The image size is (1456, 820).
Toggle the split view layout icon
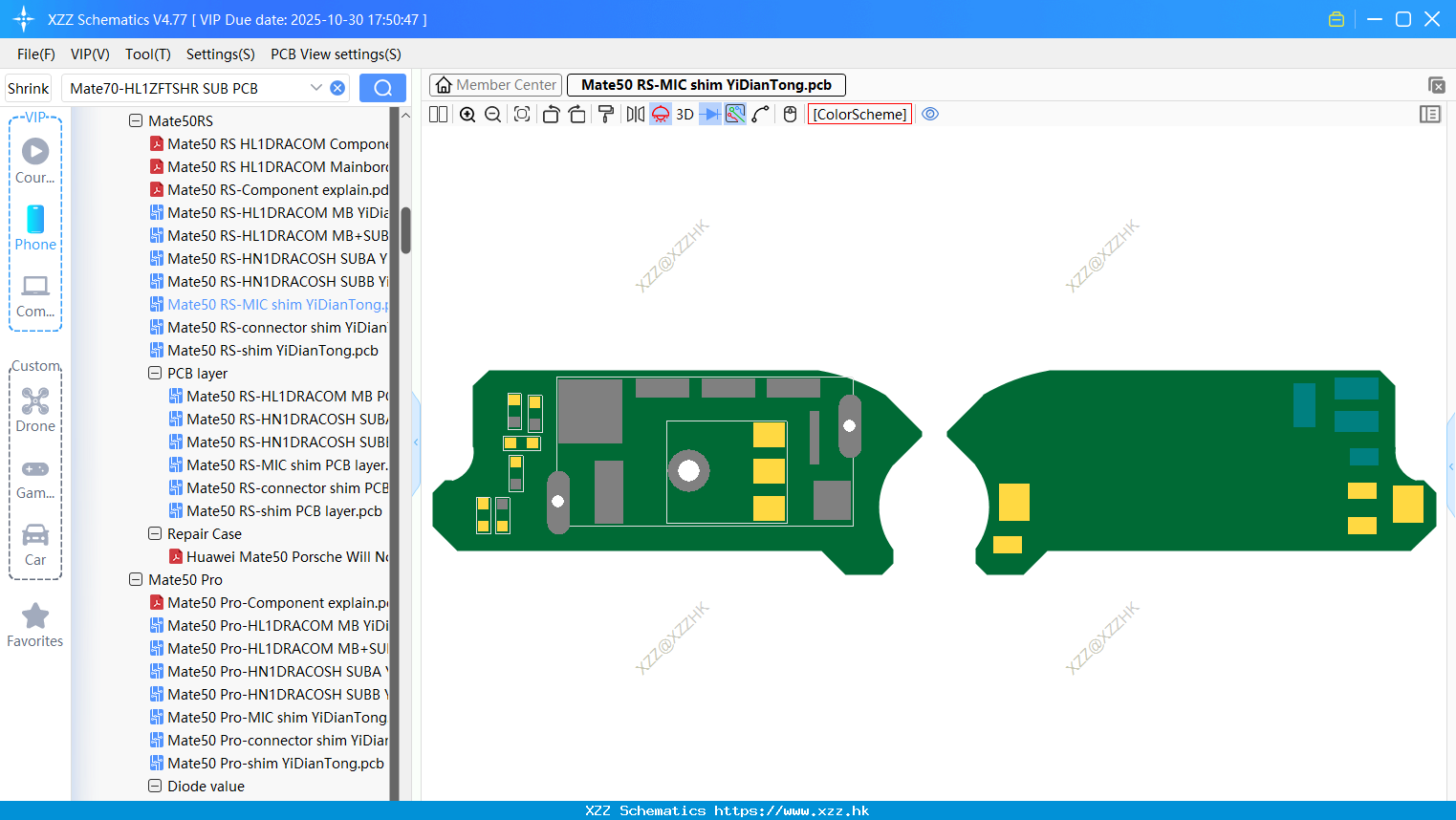(x=439, y=114)
